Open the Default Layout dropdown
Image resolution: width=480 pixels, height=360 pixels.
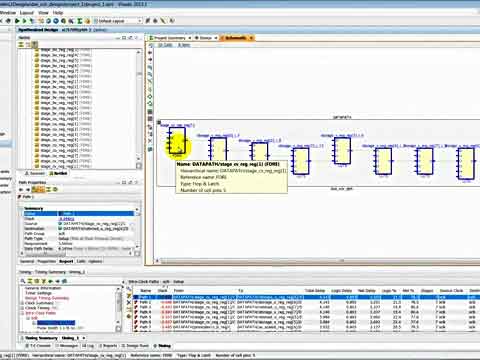[x=118, y=21]
